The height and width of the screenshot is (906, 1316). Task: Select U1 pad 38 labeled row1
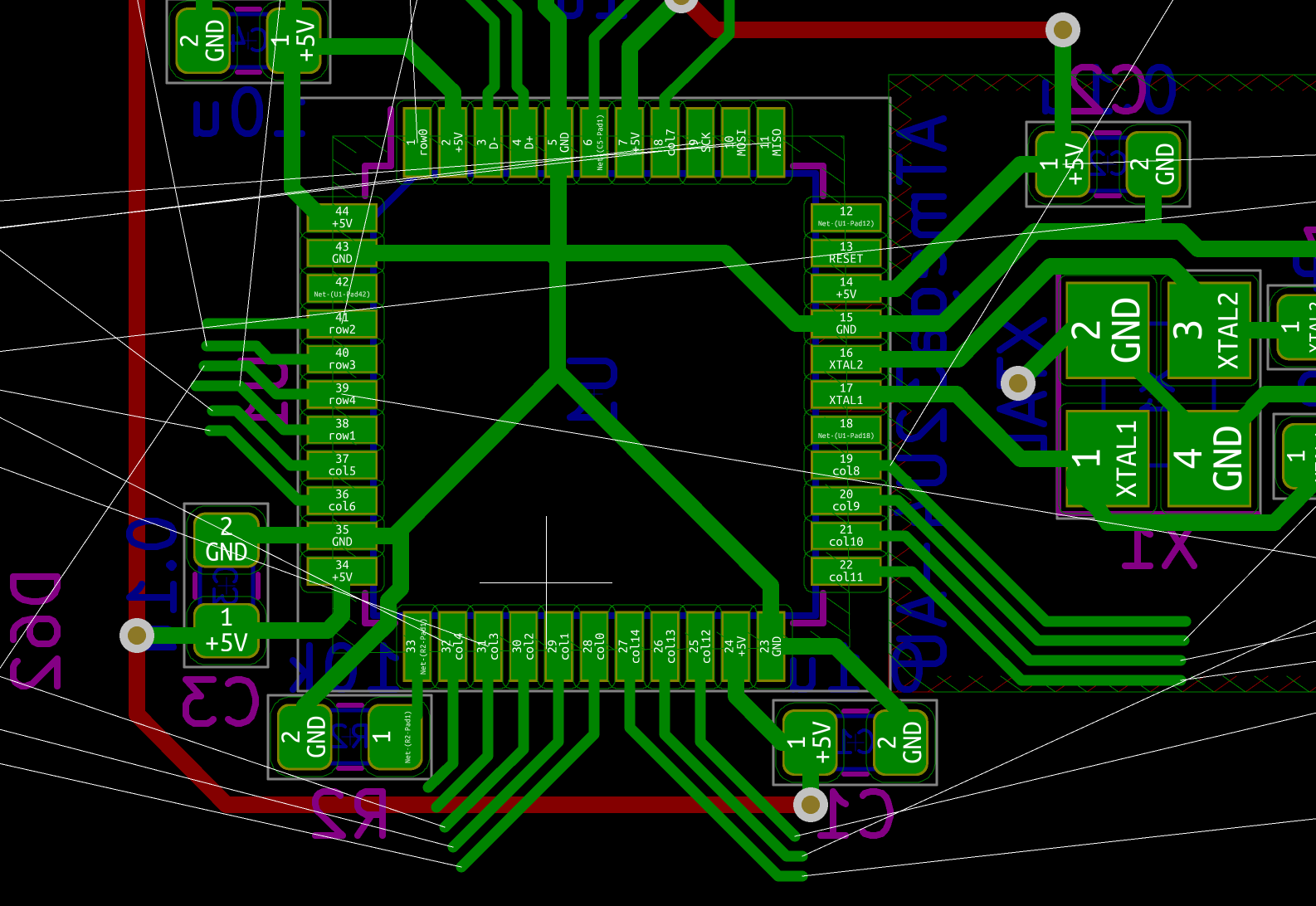pos(342,429)
